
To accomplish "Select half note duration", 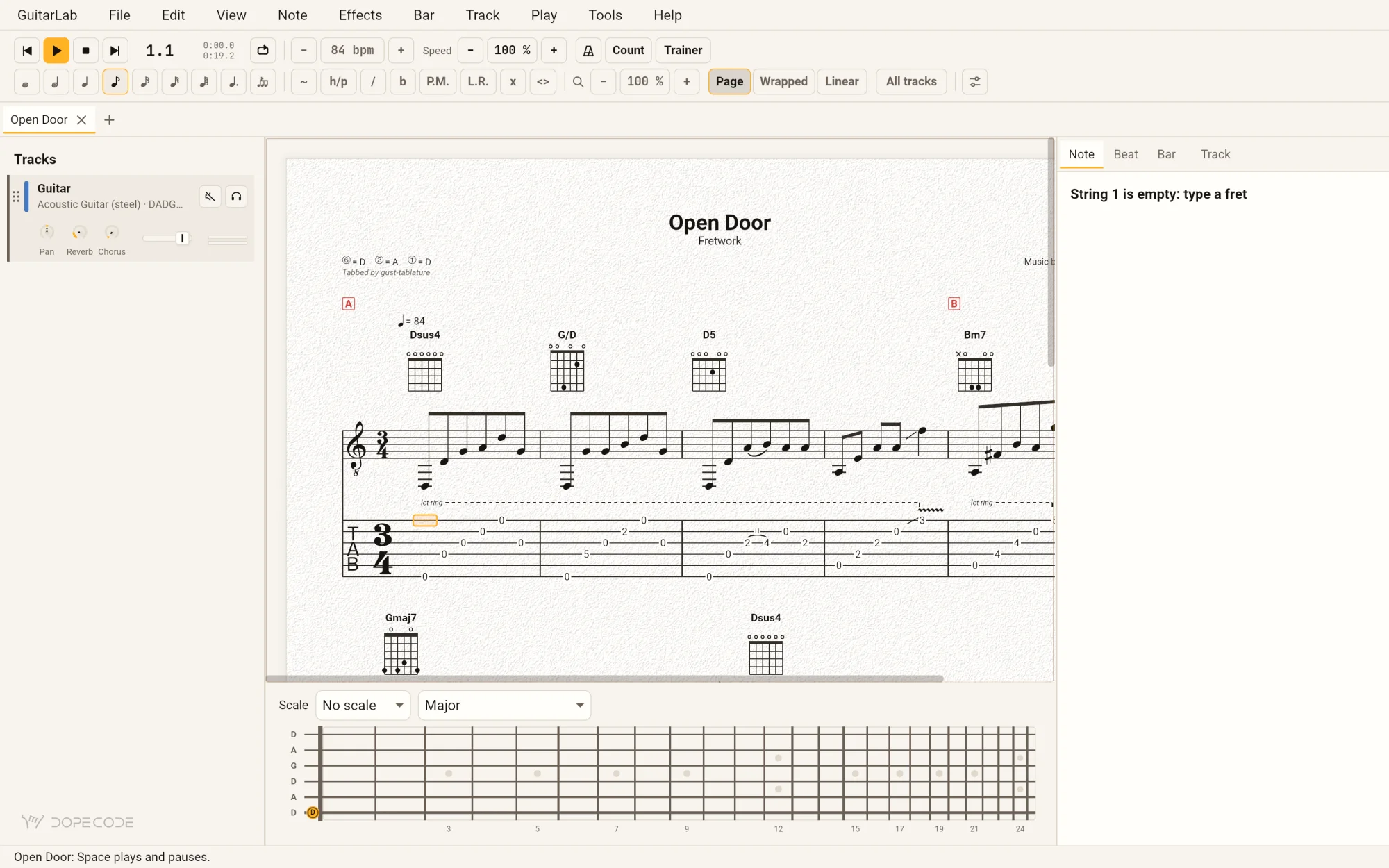I will (x=56, y=82).
